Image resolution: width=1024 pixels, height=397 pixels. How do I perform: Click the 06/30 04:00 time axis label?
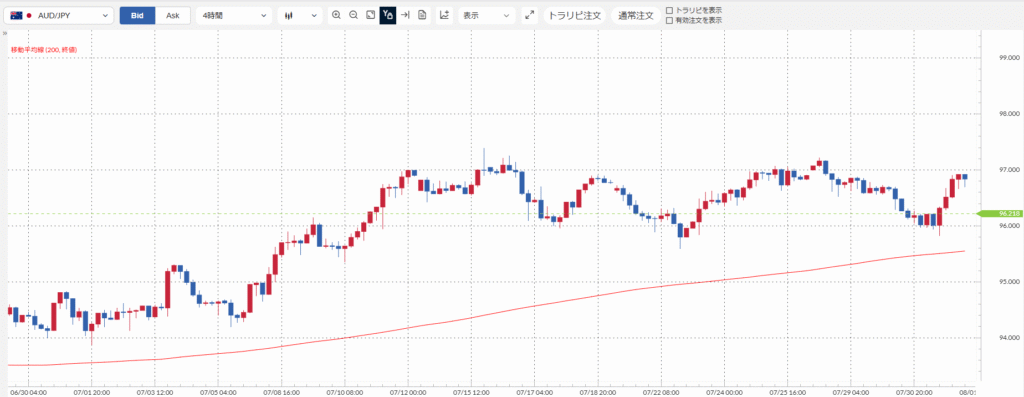(28, 392)
